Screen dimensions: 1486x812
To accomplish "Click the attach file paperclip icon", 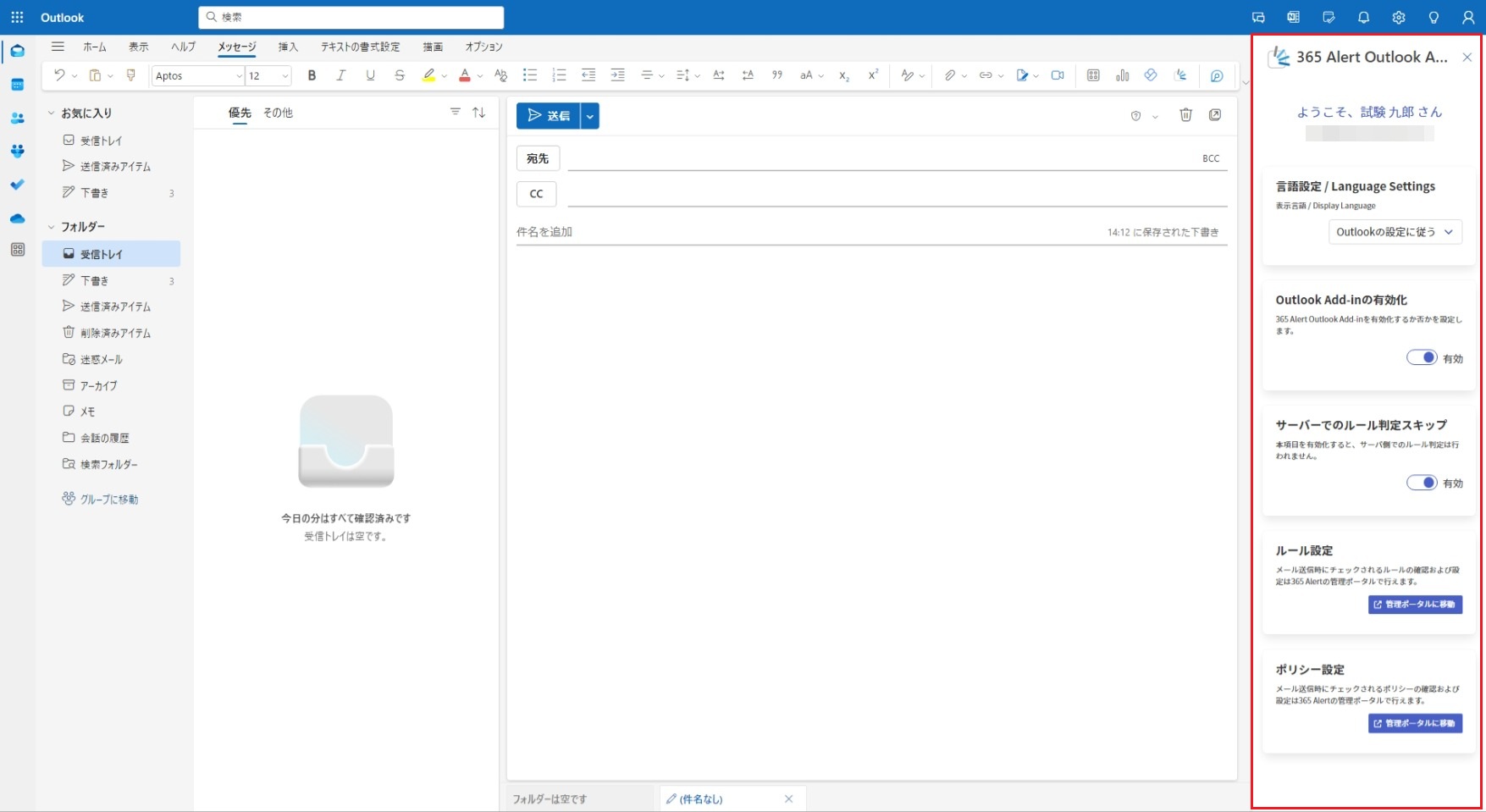I will click(950, 75).
